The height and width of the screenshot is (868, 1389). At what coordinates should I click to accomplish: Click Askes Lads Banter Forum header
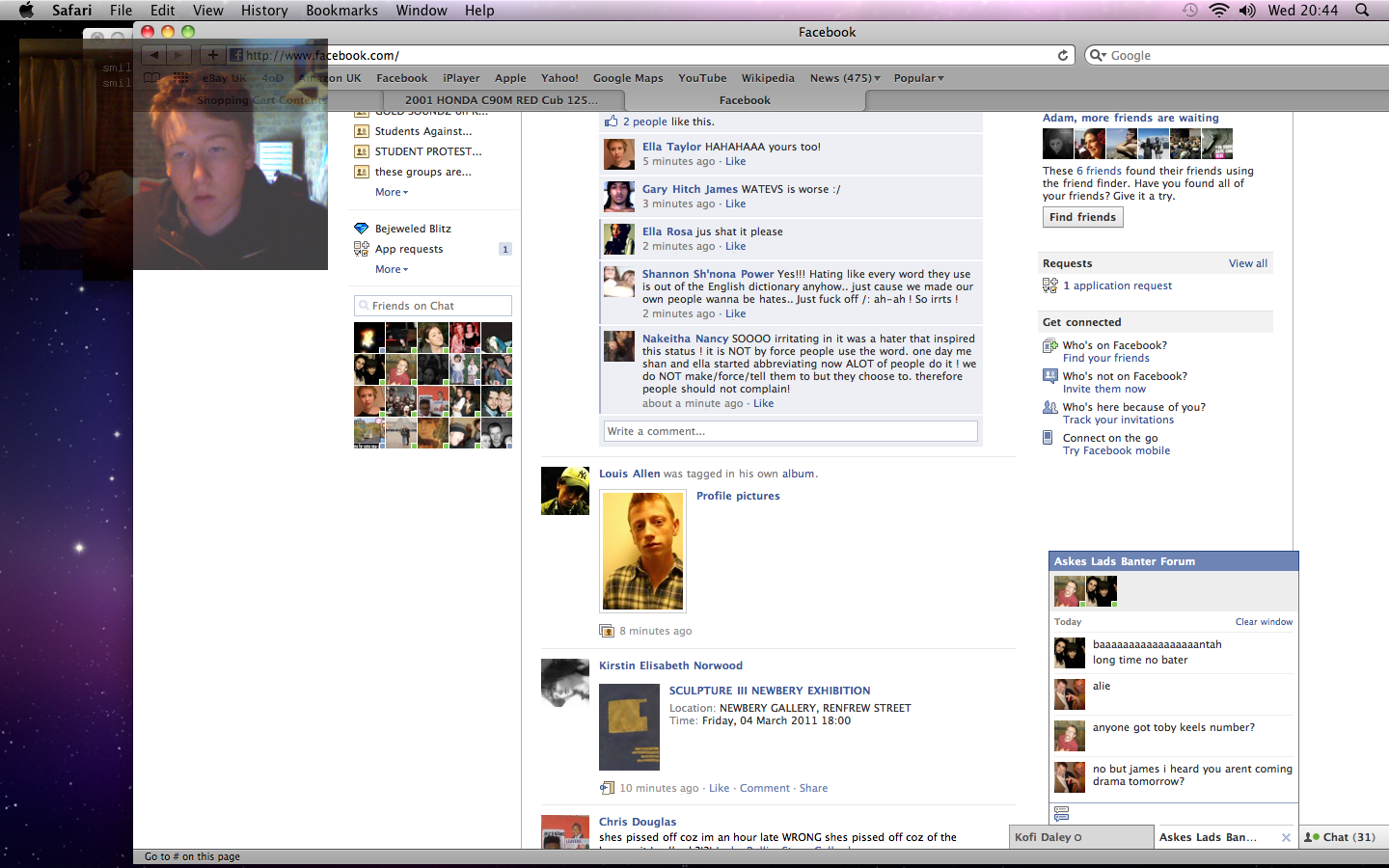1173,561
